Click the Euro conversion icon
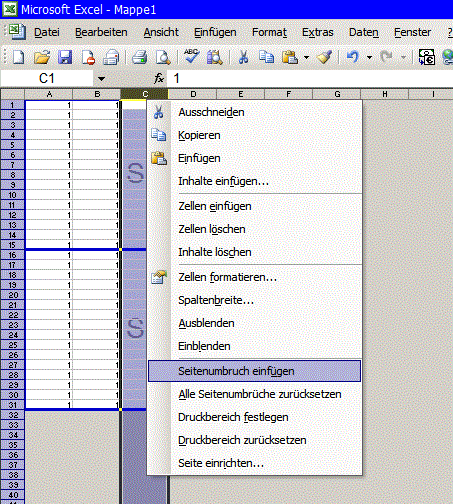The width and height of the screenshot is (453, 504). (427, 57)
